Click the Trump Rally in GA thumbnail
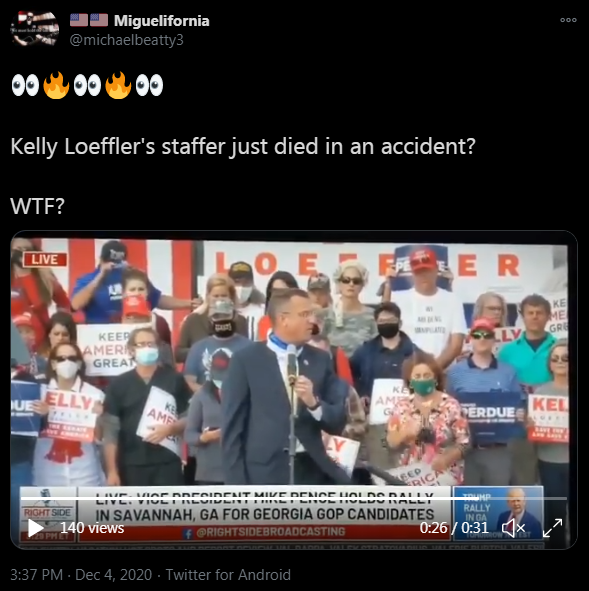The height and width of the screenshot is (591, 589). coord(498,512)
